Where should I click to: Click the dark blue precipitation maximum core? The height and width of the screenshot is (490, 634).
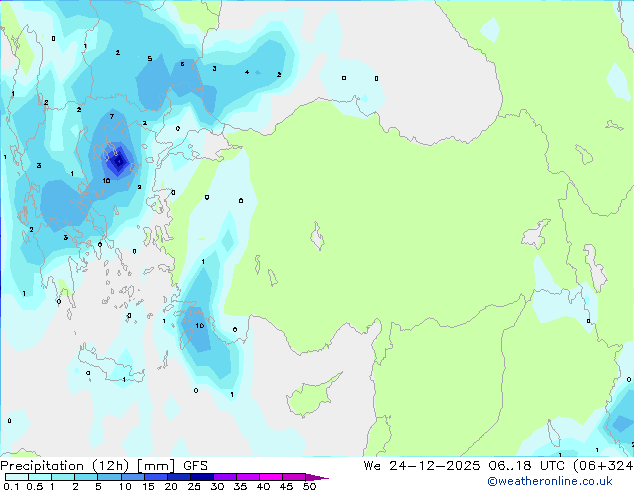tap(119, 161)
